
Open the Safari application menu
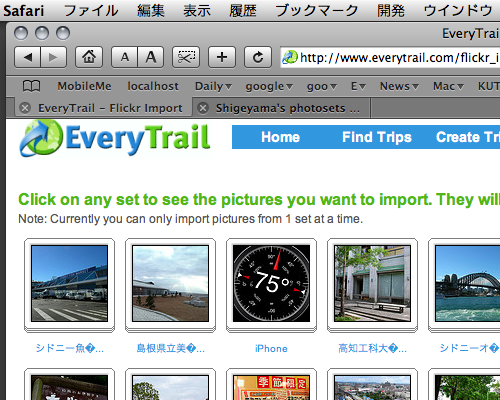(23, 11)
